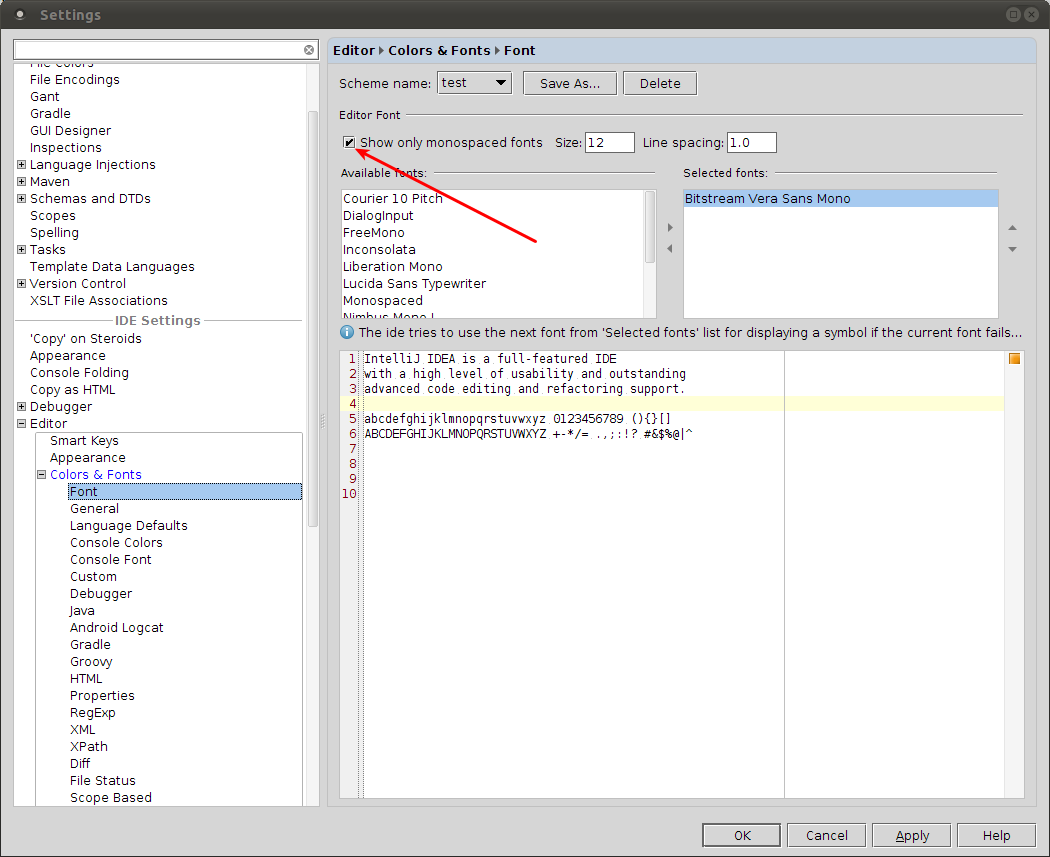The height and width of the screenshot is (857, 1050).
Task: Collapse the Colors & Fonts node
Action: click(42, 475)
